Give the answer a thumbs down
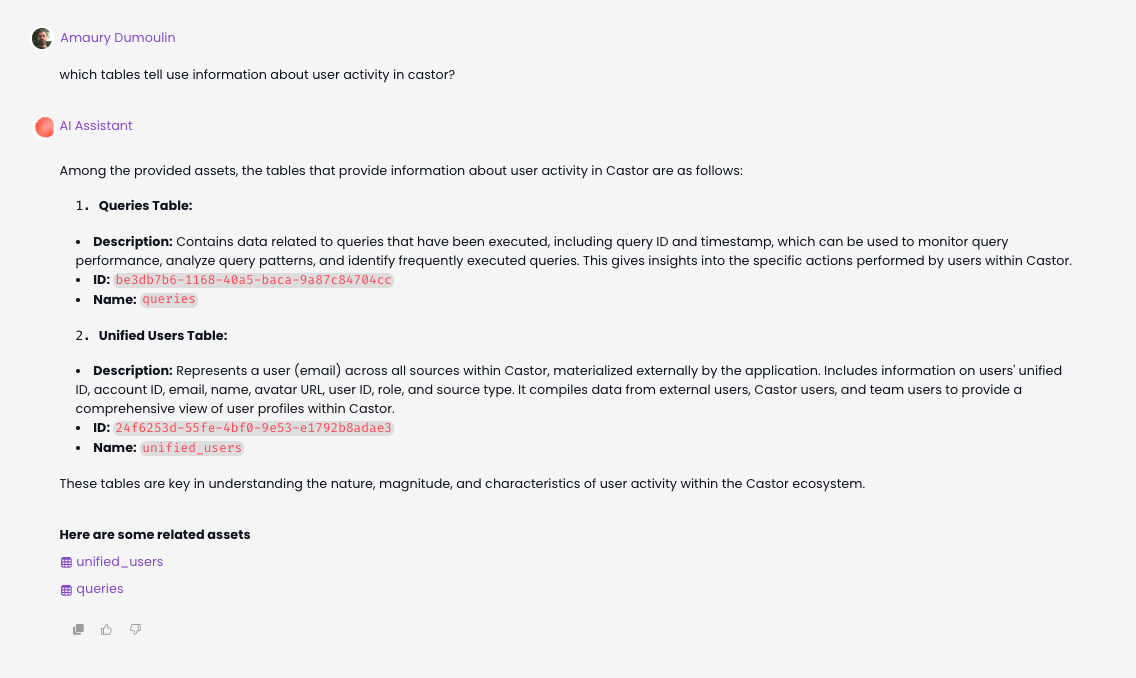Viewport: 1136px width, 678px height. [136, 630]
